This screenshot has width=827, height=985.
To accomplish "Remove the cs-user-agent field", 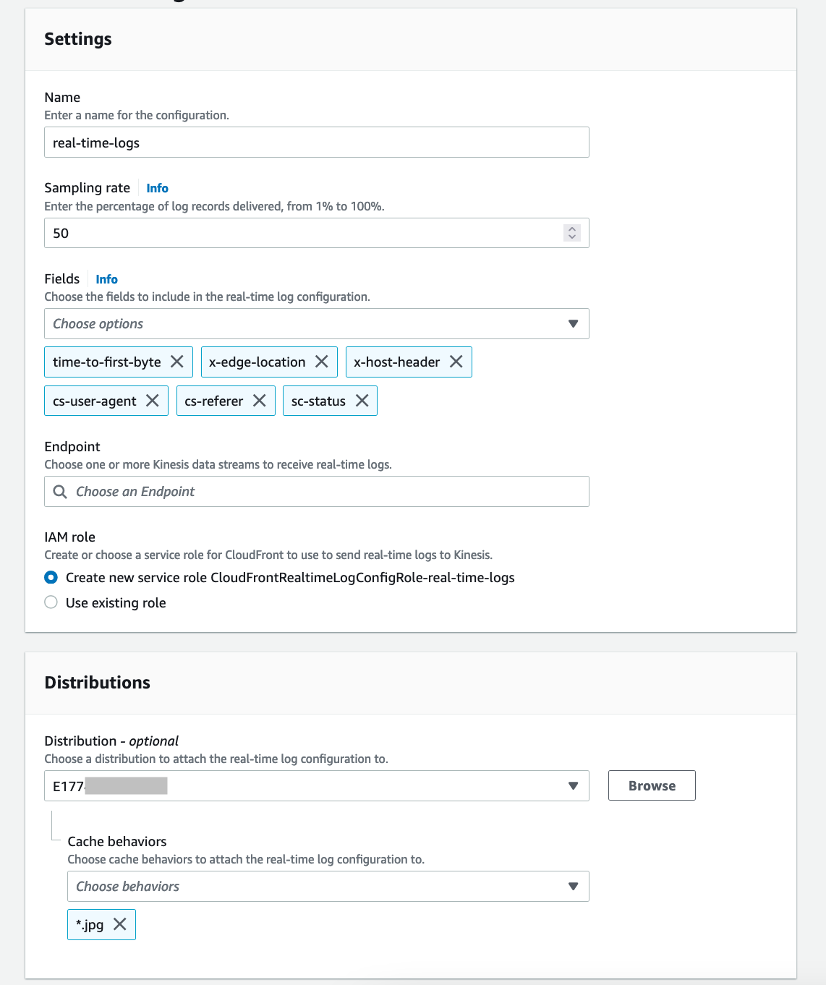I will point(152,400).
